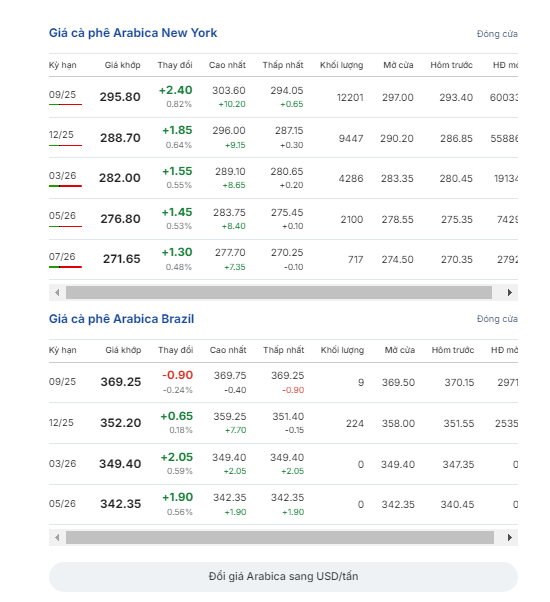The width and height of the screenshot is (550, 602).
Task: Click price range bar under New York 07/26
Action: [x=65, y=267]
